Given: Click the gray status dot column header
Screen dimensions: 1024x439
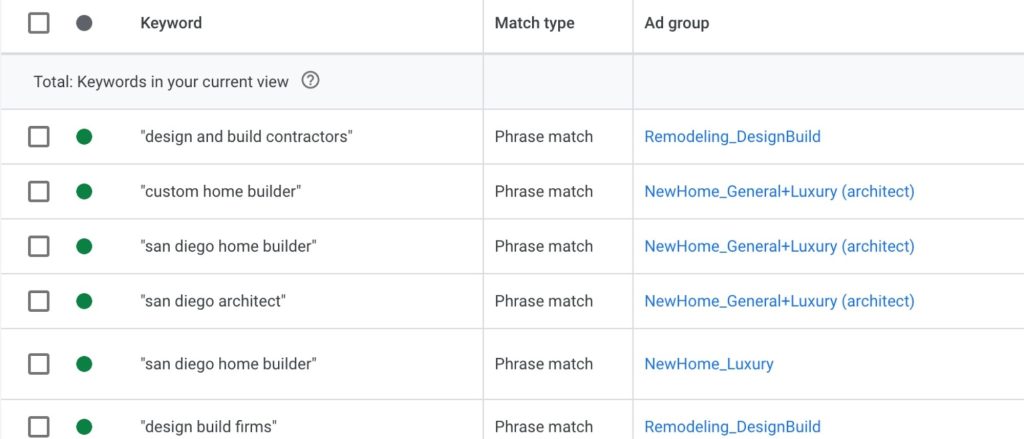Looking at the screenshot, I should 84,23.
